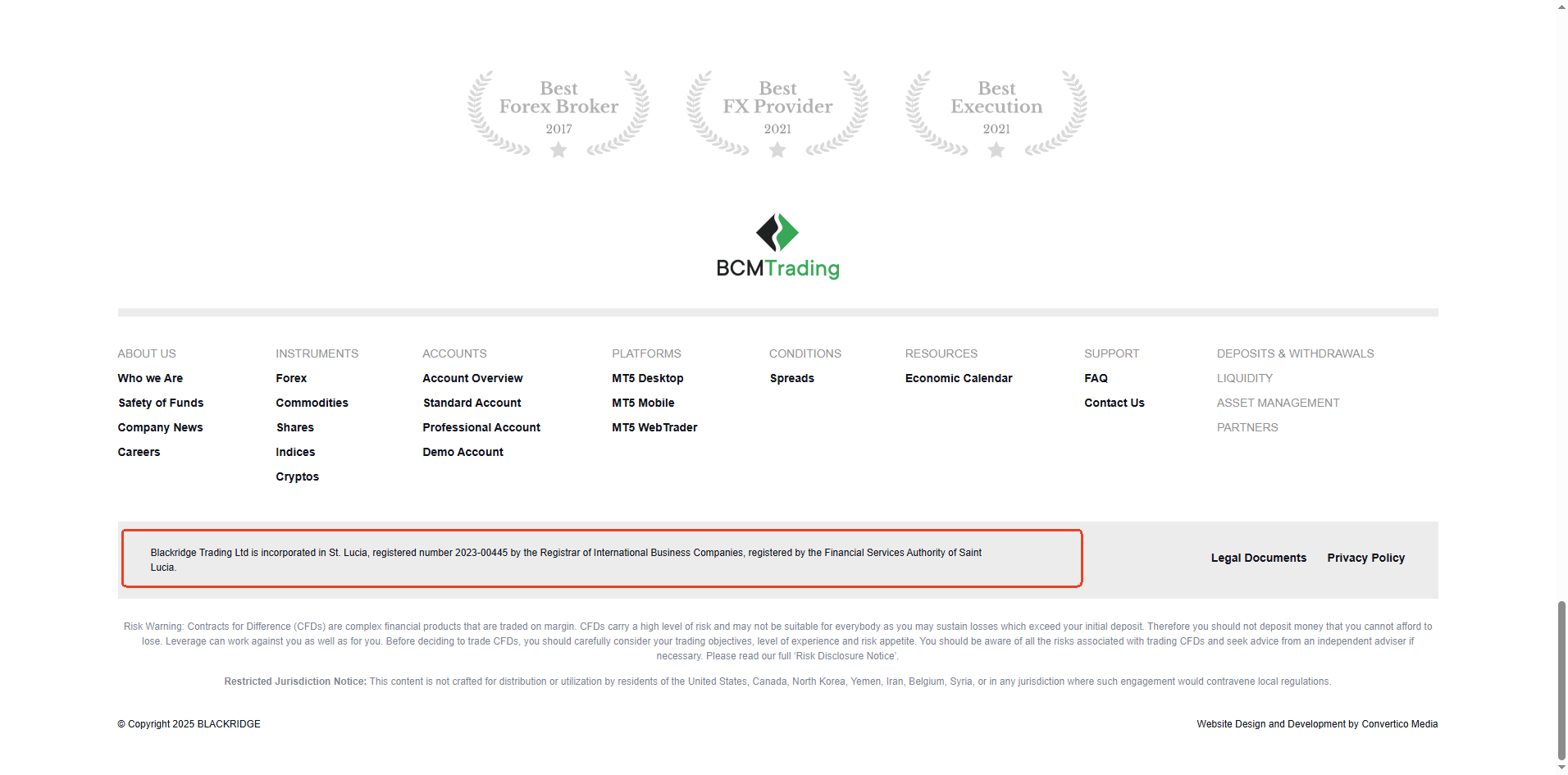Click the page's vertical scrollbar thumb
This screenshot has height=775, width=1568.
[x=1561, y=681]
